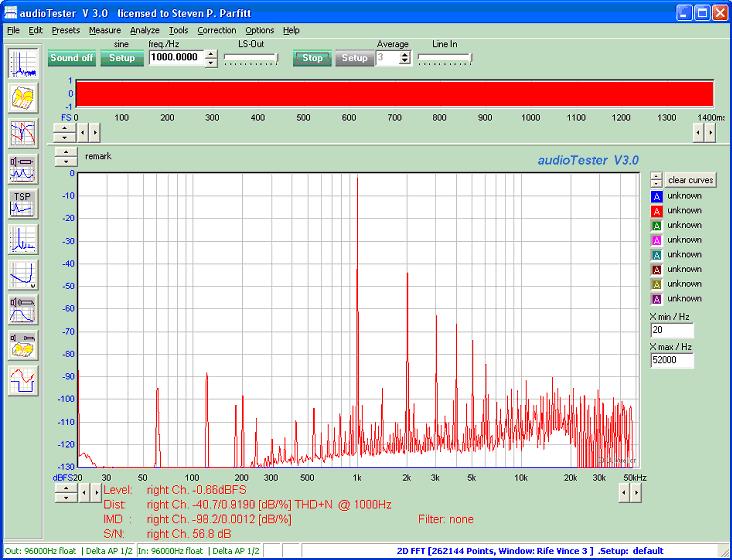
Task: Open the Correction menu
Action: 217,30
